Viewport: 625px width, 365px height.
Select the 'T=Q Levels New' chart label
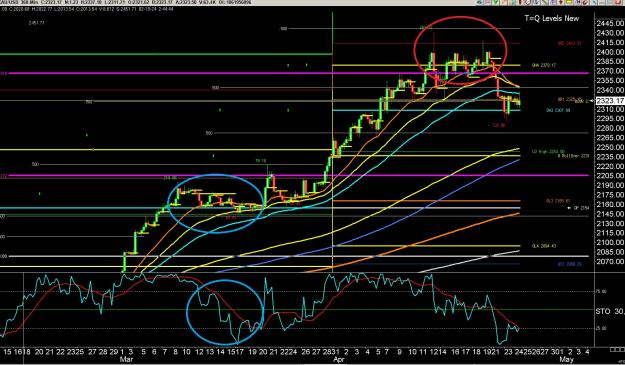coord(552,18)
